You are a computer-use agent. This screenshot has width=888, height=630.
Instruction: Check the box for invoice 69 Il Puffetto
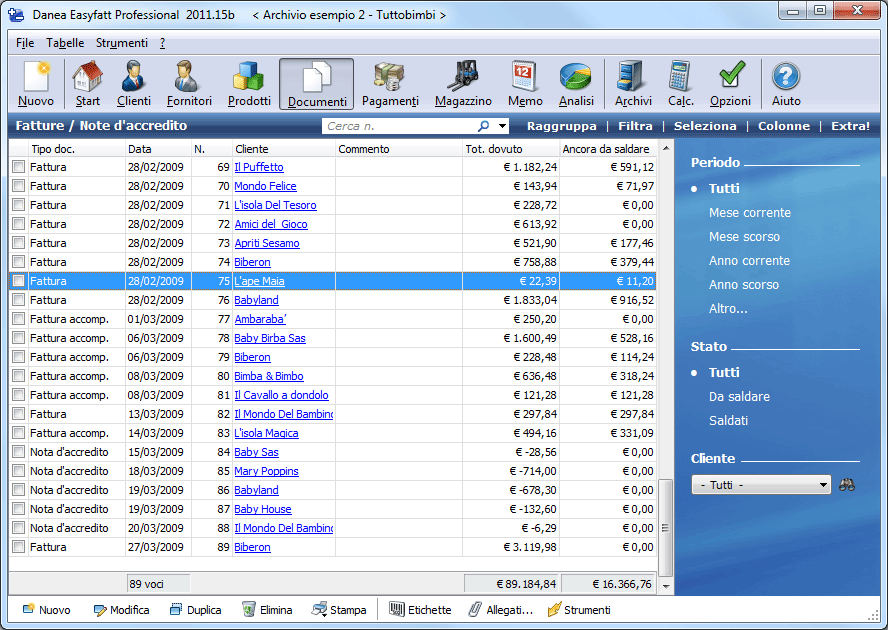click(19, 167)
